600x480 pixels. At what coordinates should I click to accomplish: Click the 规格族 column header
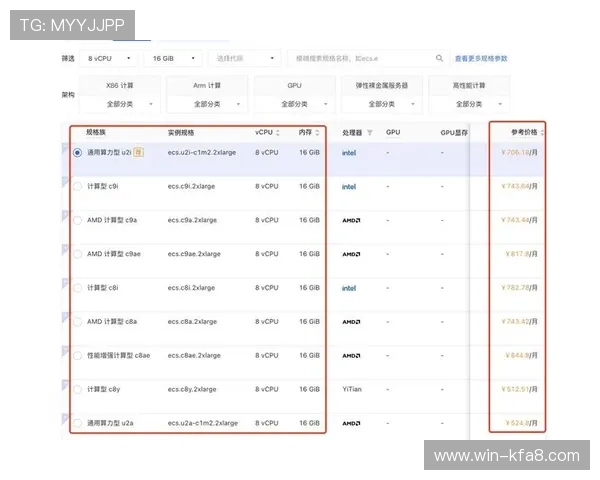pos(96,132)
